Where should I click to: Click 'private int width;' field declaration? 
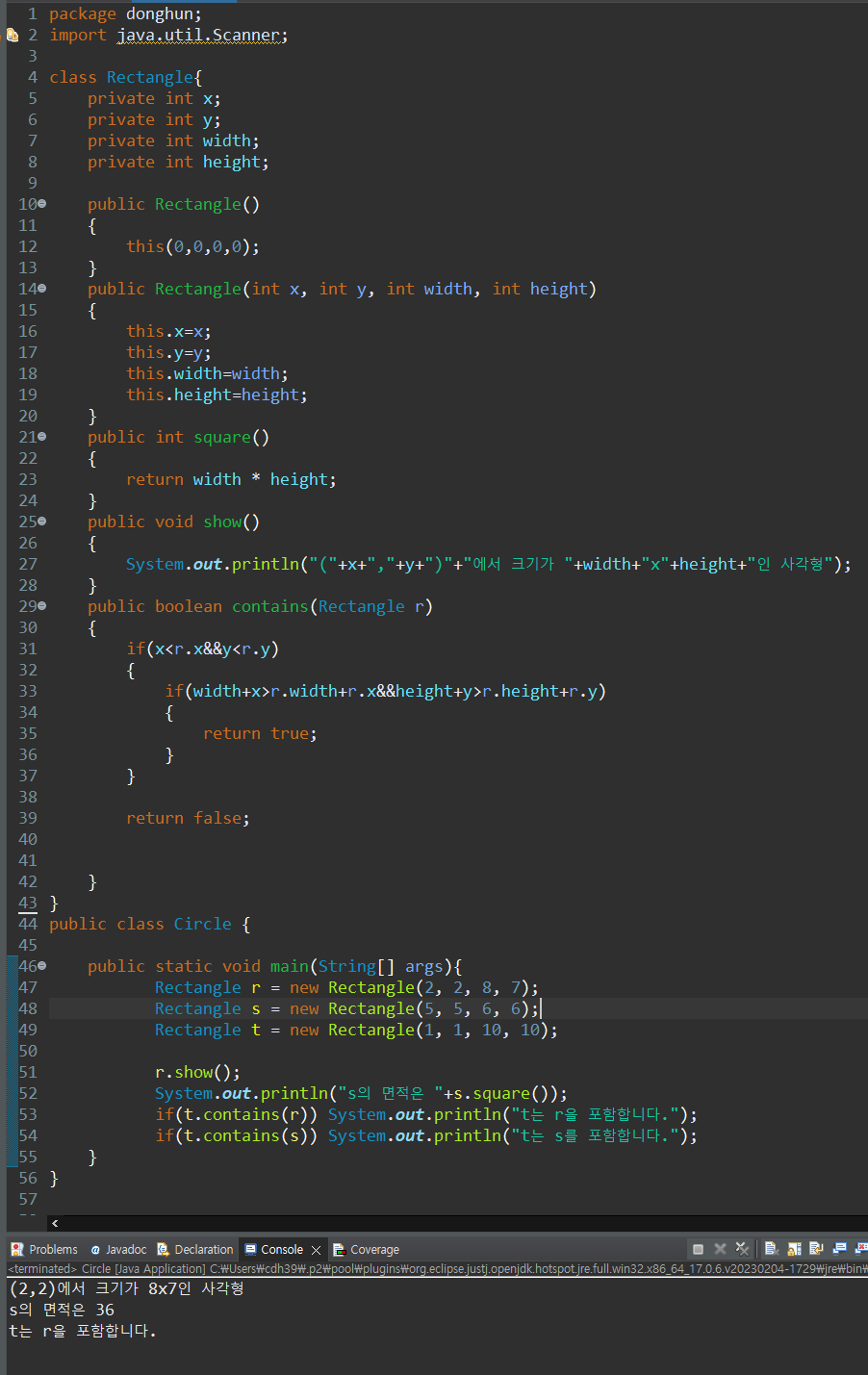coord(173,140)
